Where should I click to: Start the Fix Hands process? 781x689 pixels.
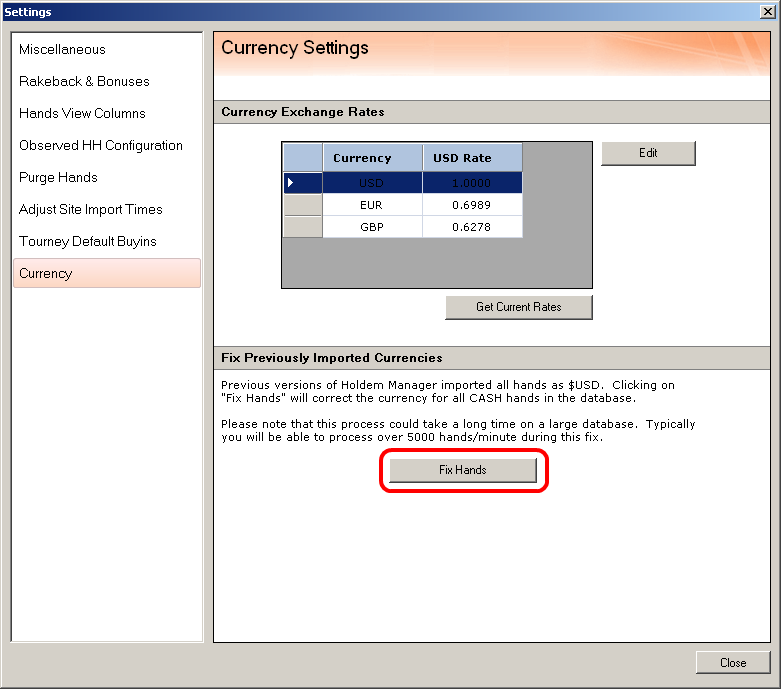coord(463,470)
